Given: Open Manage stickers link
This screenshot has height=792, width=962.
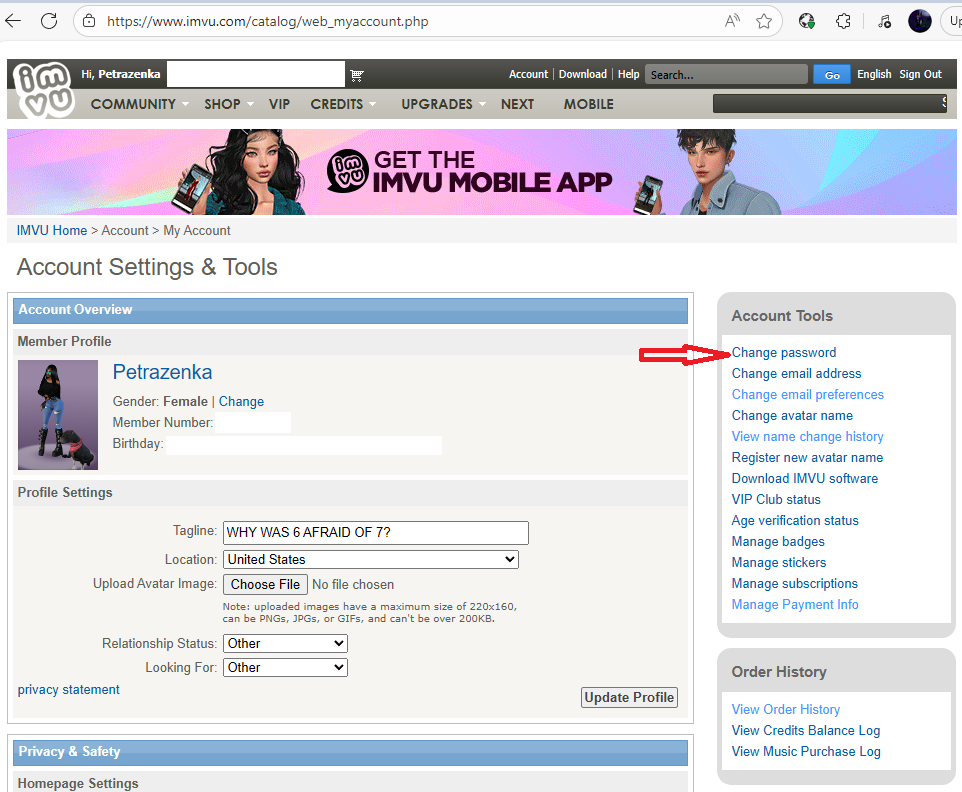Looking at the screenshot, I should click(x=779, y=563).
